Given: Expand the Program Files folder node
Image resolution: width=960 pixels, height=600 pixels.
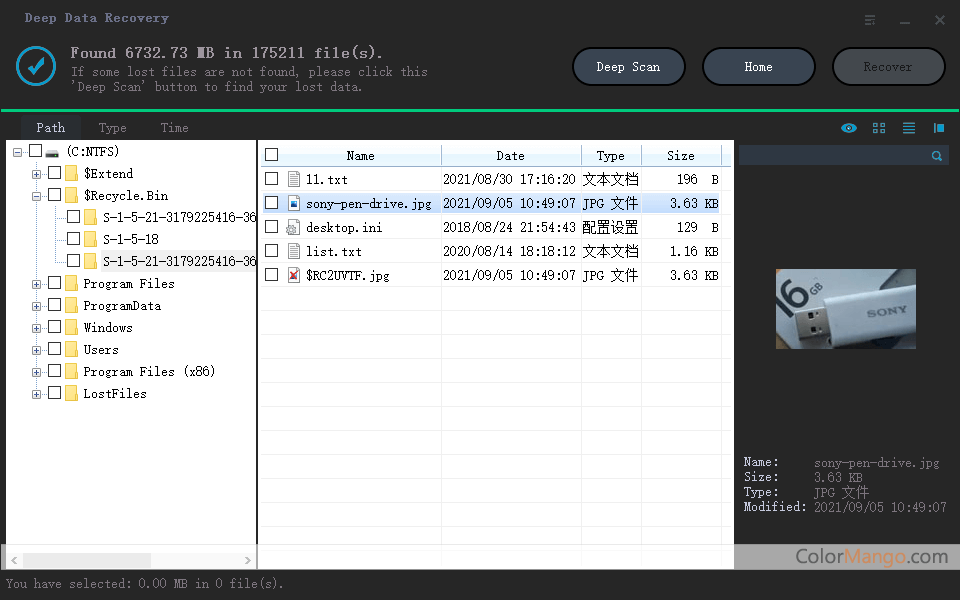Looking at the screenshot, I should (x=37, y=284).
